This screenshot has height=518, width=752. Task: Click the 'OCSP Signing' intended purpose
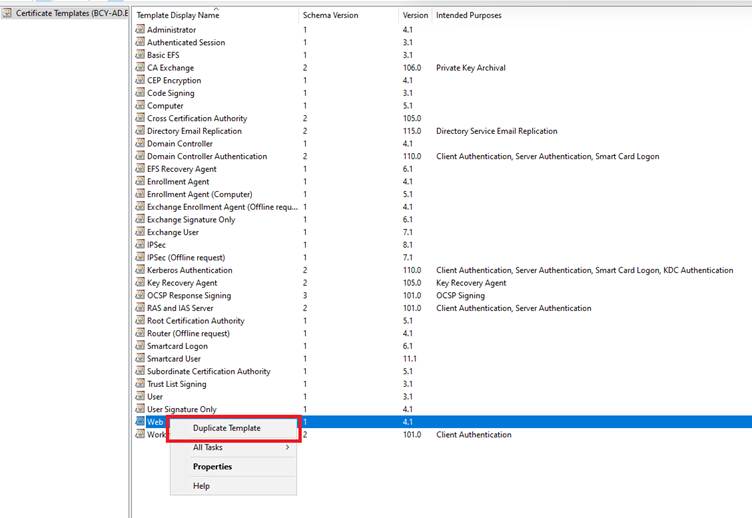coord(460,295)
